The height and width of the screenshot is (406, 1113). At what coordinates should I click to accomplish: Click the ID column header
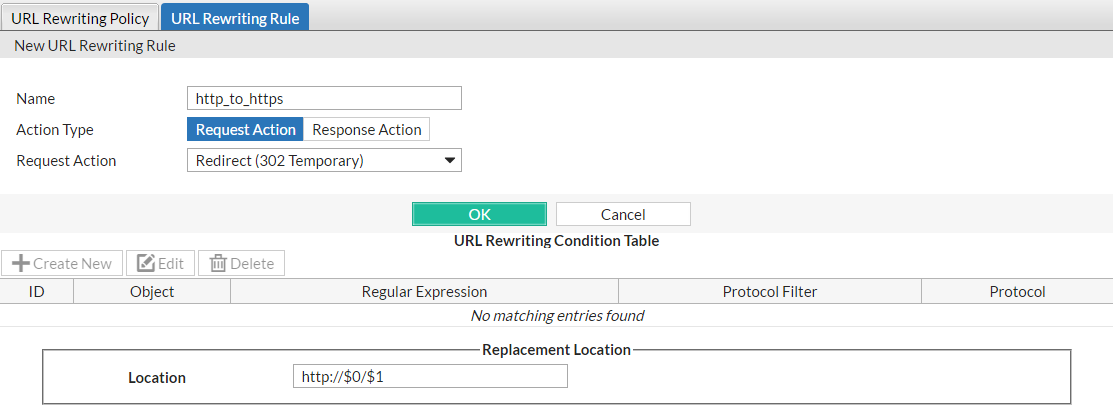36,291
